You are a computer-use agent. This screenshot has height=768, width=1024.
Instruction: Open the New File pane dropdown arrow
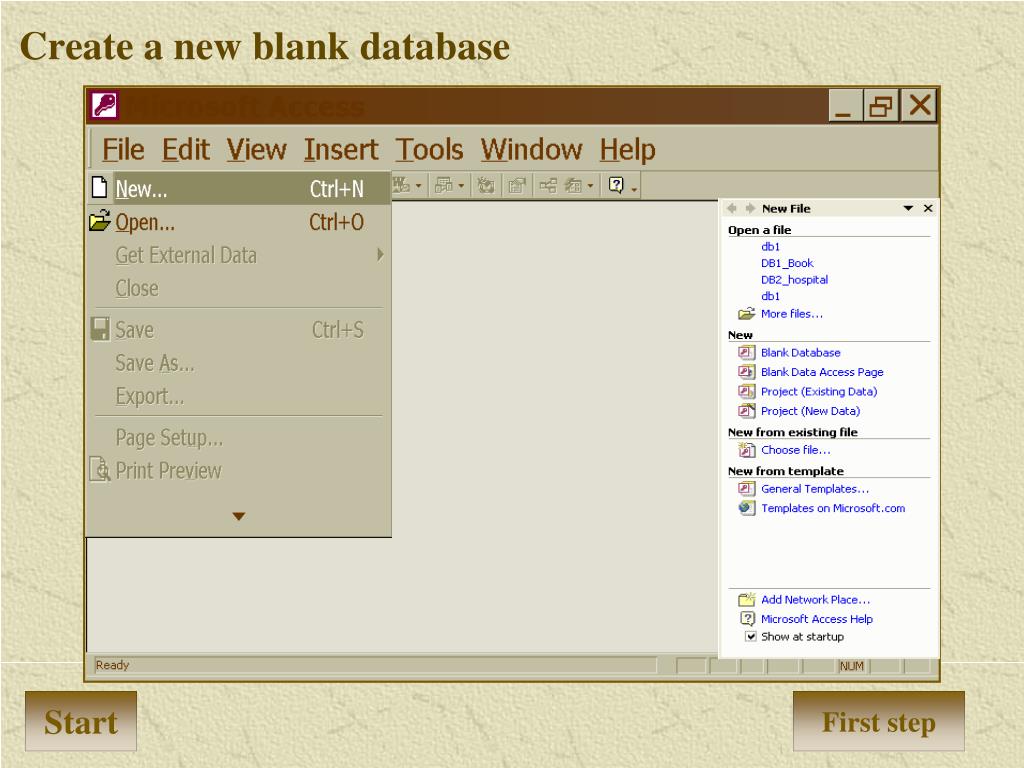tap(908, 208)
